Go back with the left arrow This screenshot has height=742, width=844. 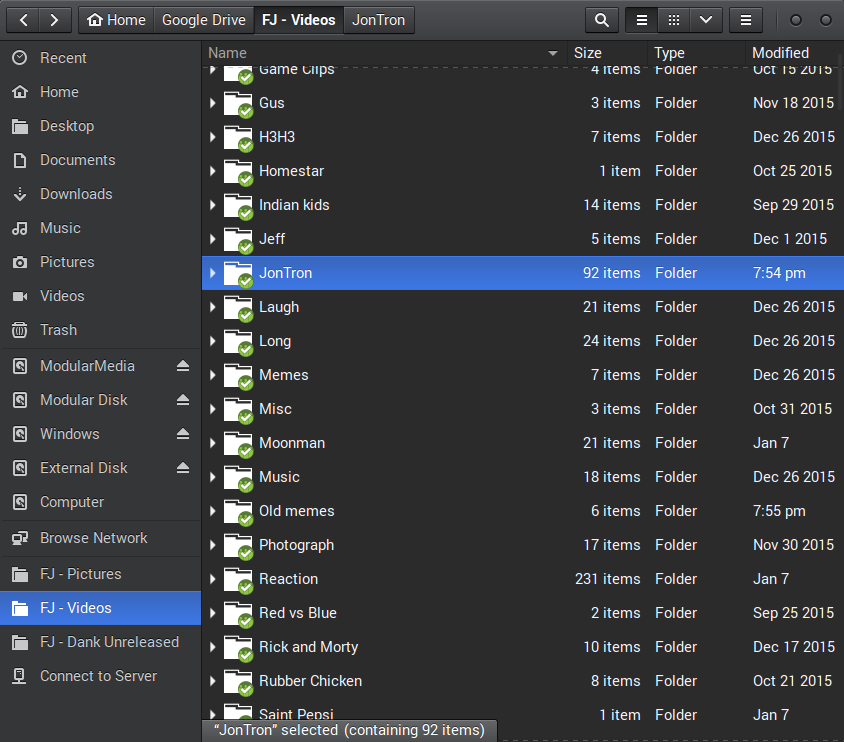24,20
